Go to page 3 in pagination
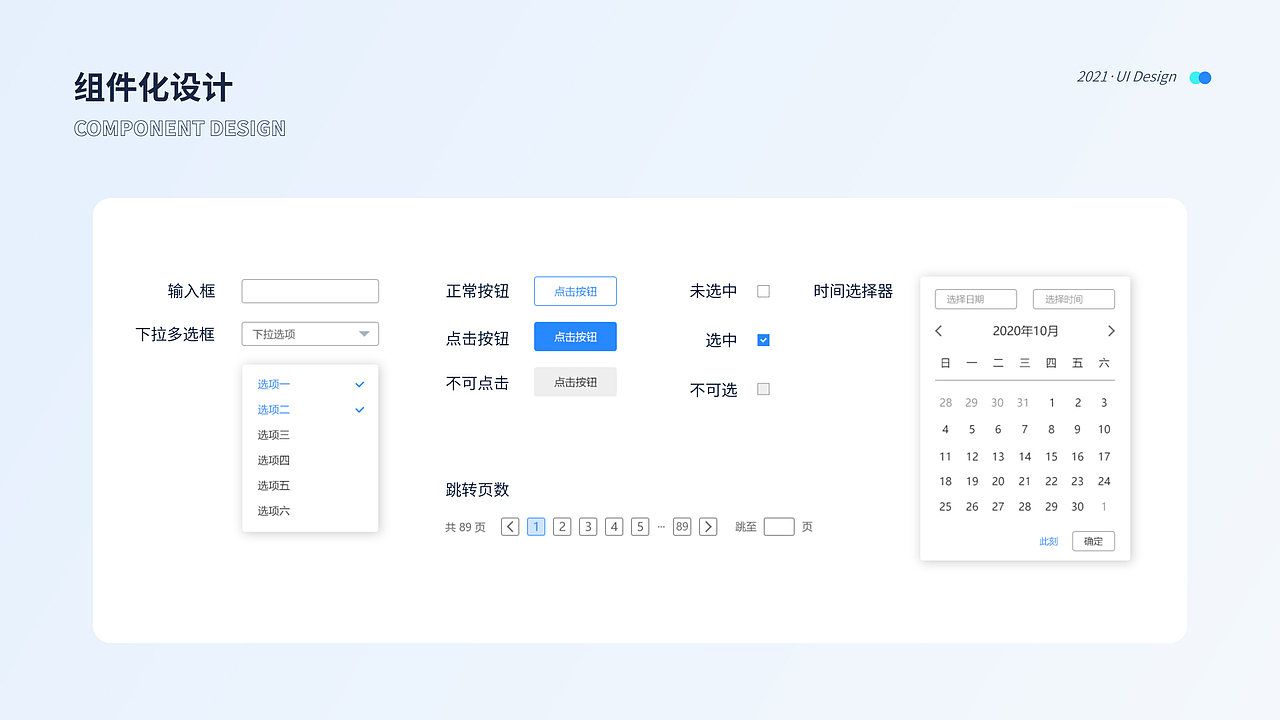This screenshot has width=1280, height=720. (x=588, y=527)
